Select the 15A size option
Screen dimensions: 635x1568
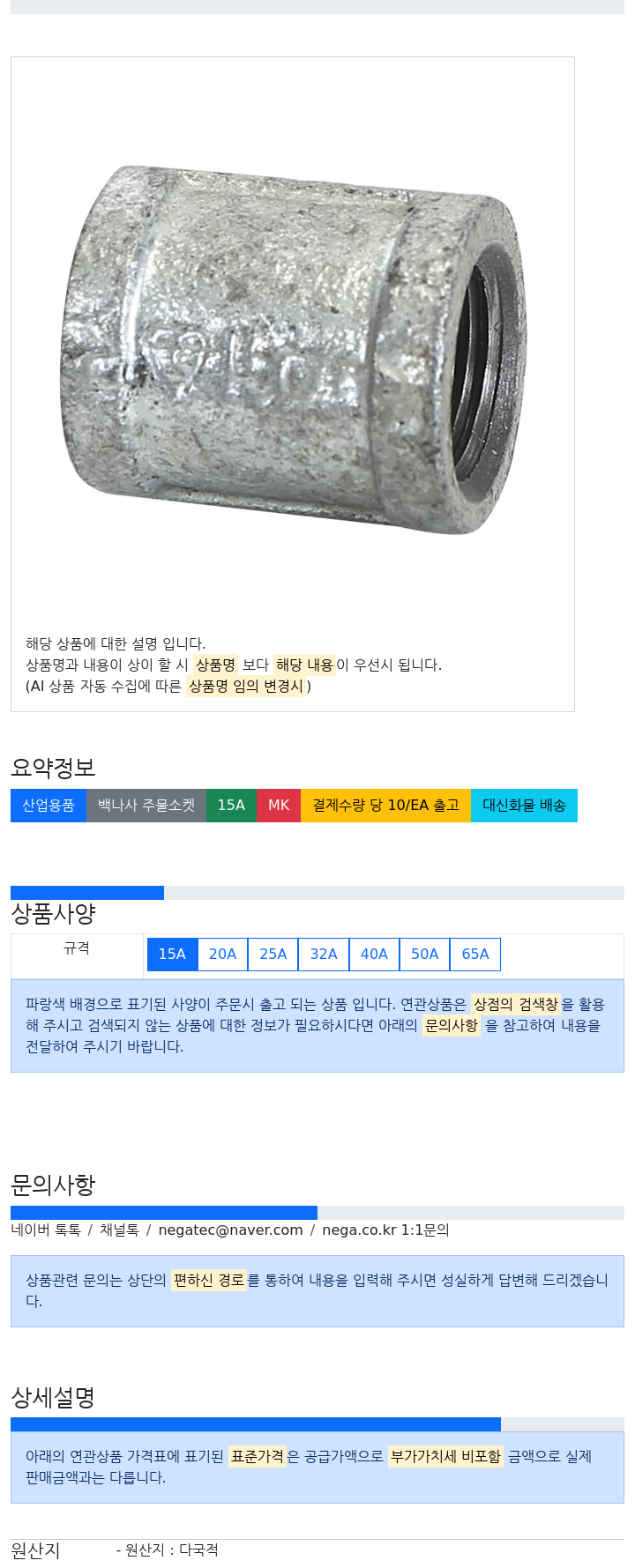(172, 955)
